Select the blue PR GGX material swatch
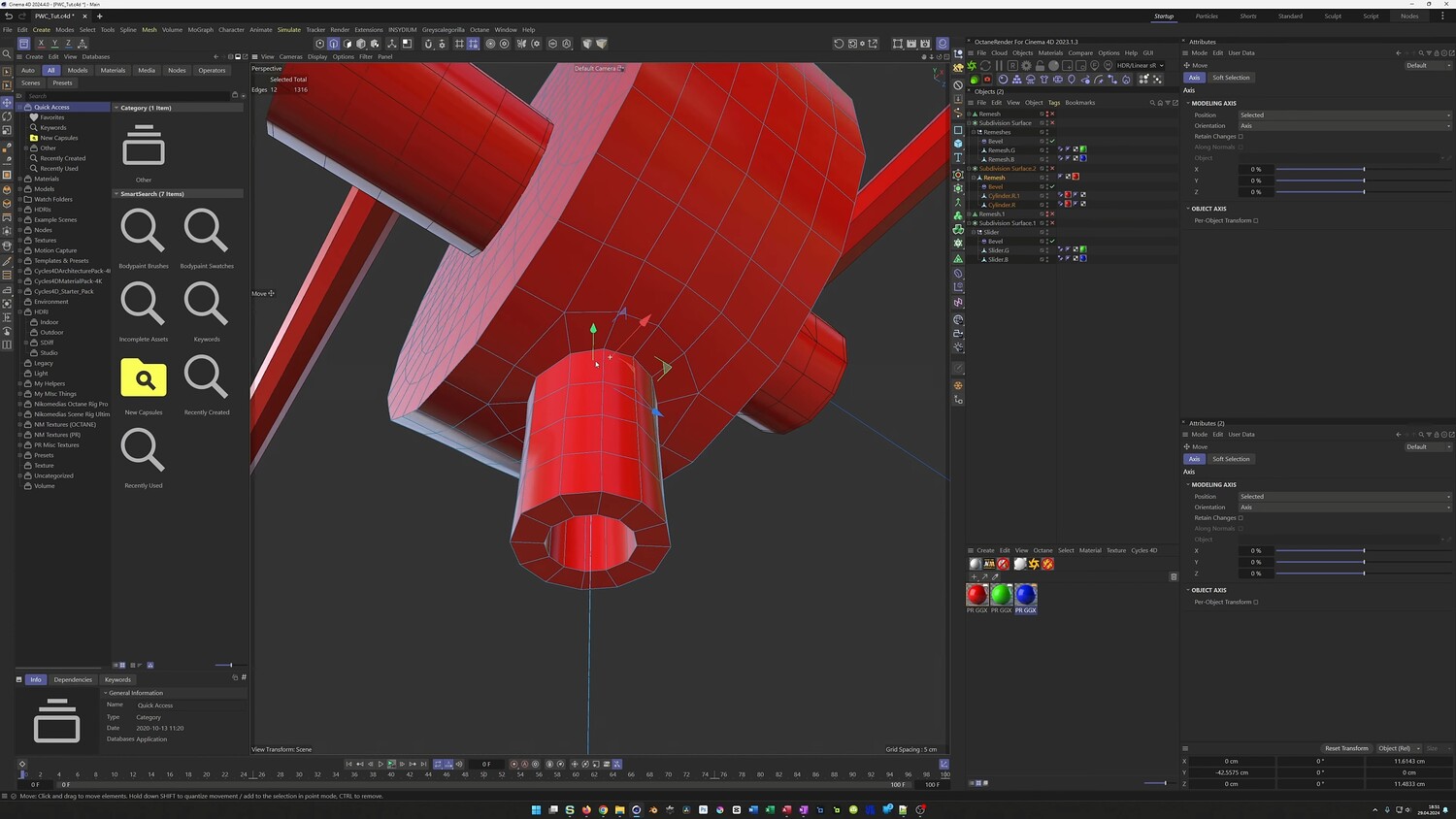1456x819 pixels. tap(1026, 594)
